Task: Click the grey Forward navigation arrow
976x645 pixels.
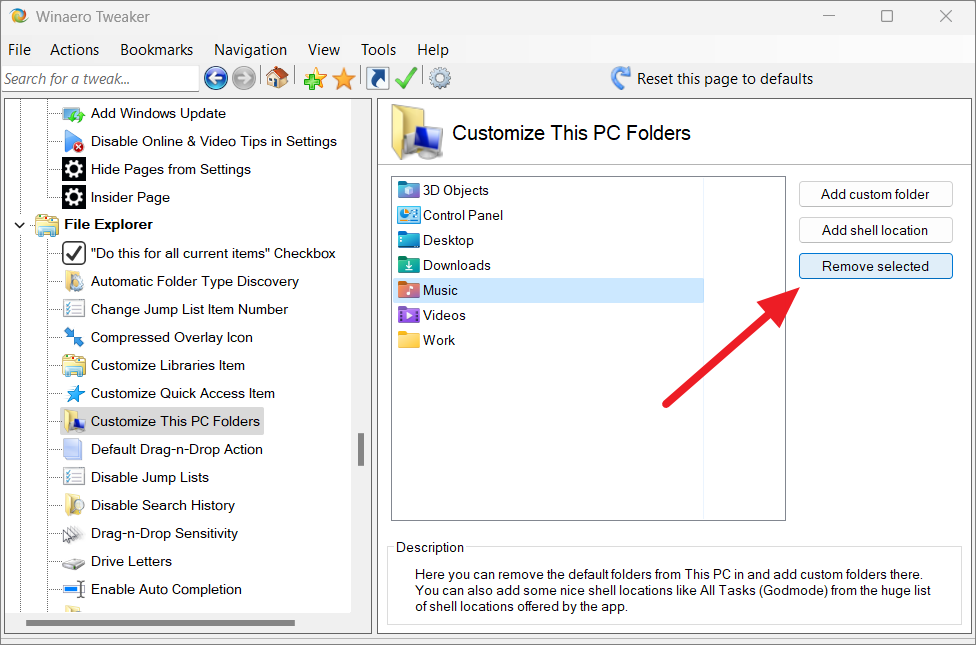Action: (243, 78)
